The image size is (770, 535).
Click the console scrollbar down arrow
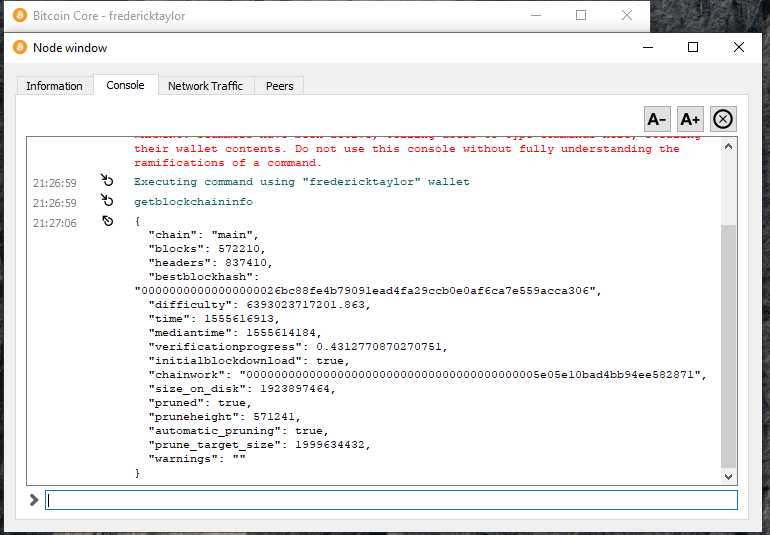point(729,476)
